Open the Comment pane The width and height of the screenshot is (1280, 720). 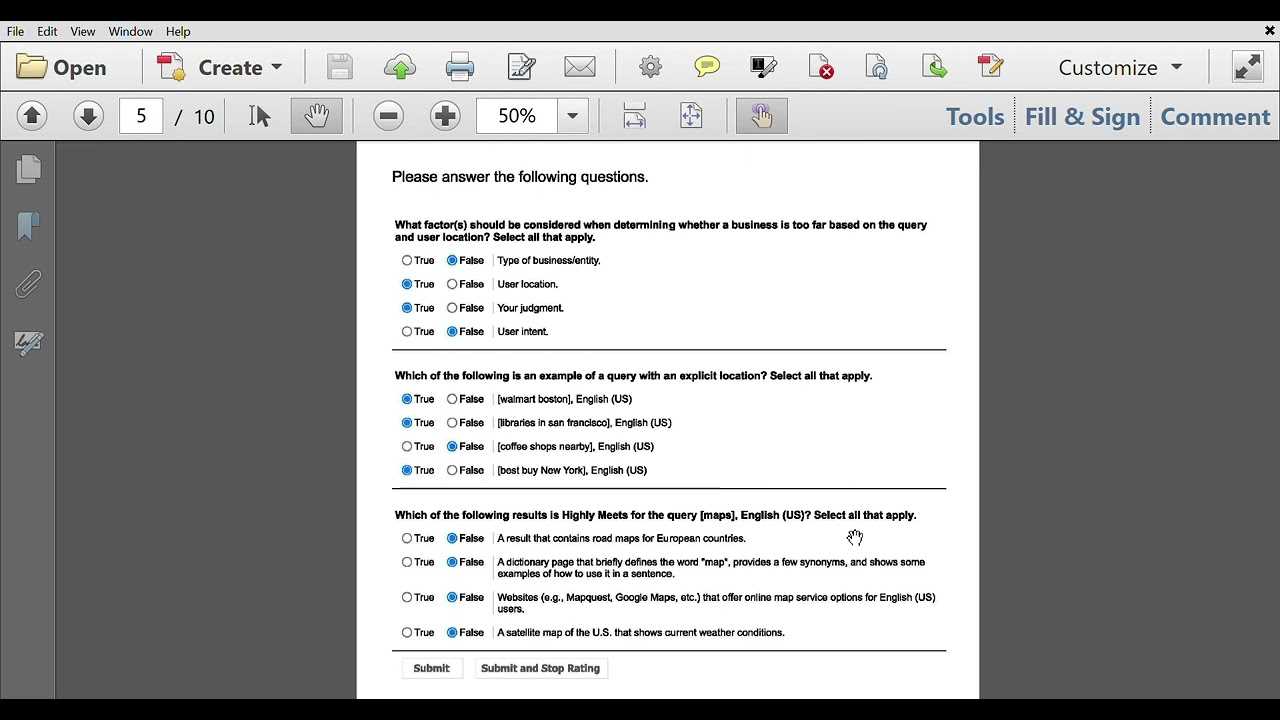(x=1215, y=116)
